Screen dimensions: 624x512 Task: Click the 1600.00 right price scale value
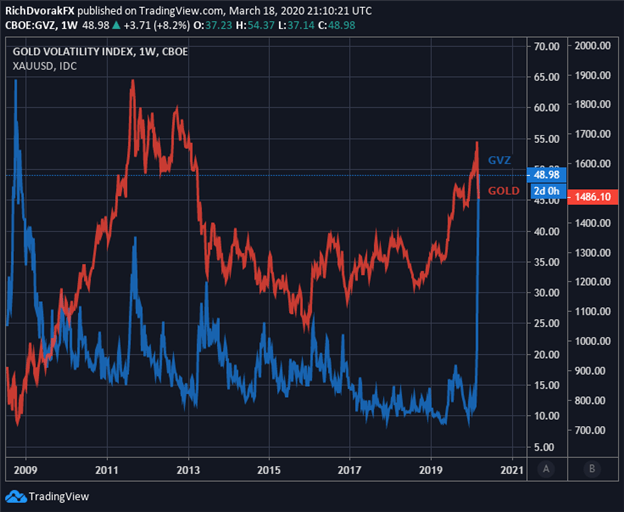(x=593, y=164)
